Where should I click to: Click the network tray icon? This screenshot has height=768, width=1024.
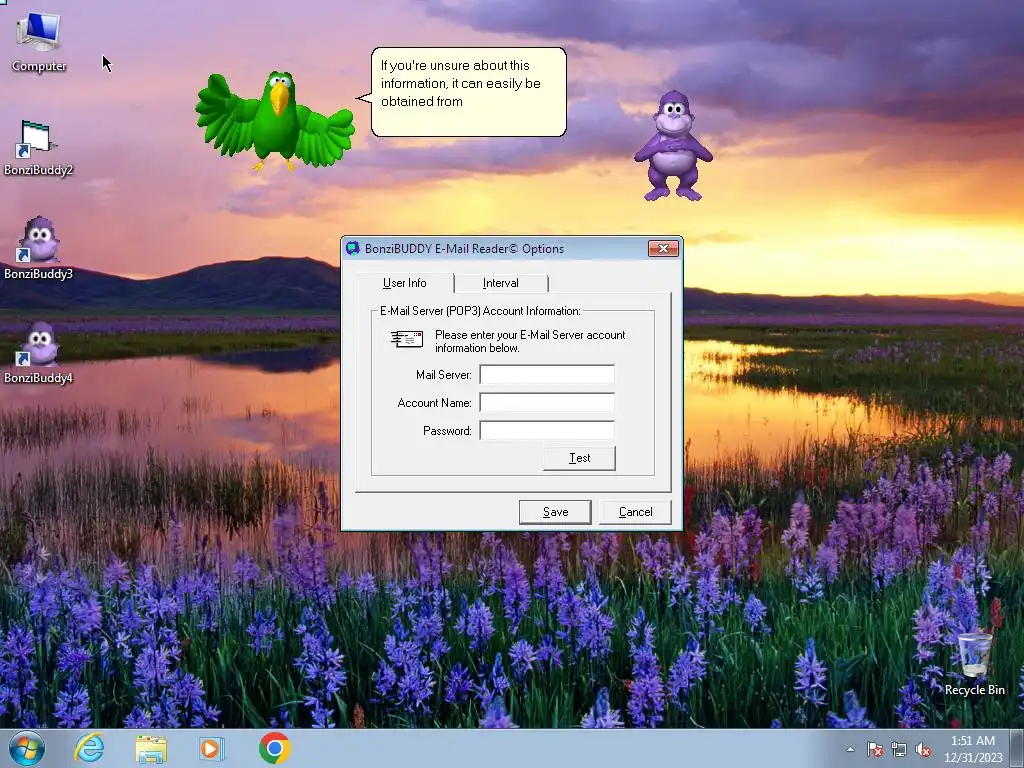pos(899,749)
